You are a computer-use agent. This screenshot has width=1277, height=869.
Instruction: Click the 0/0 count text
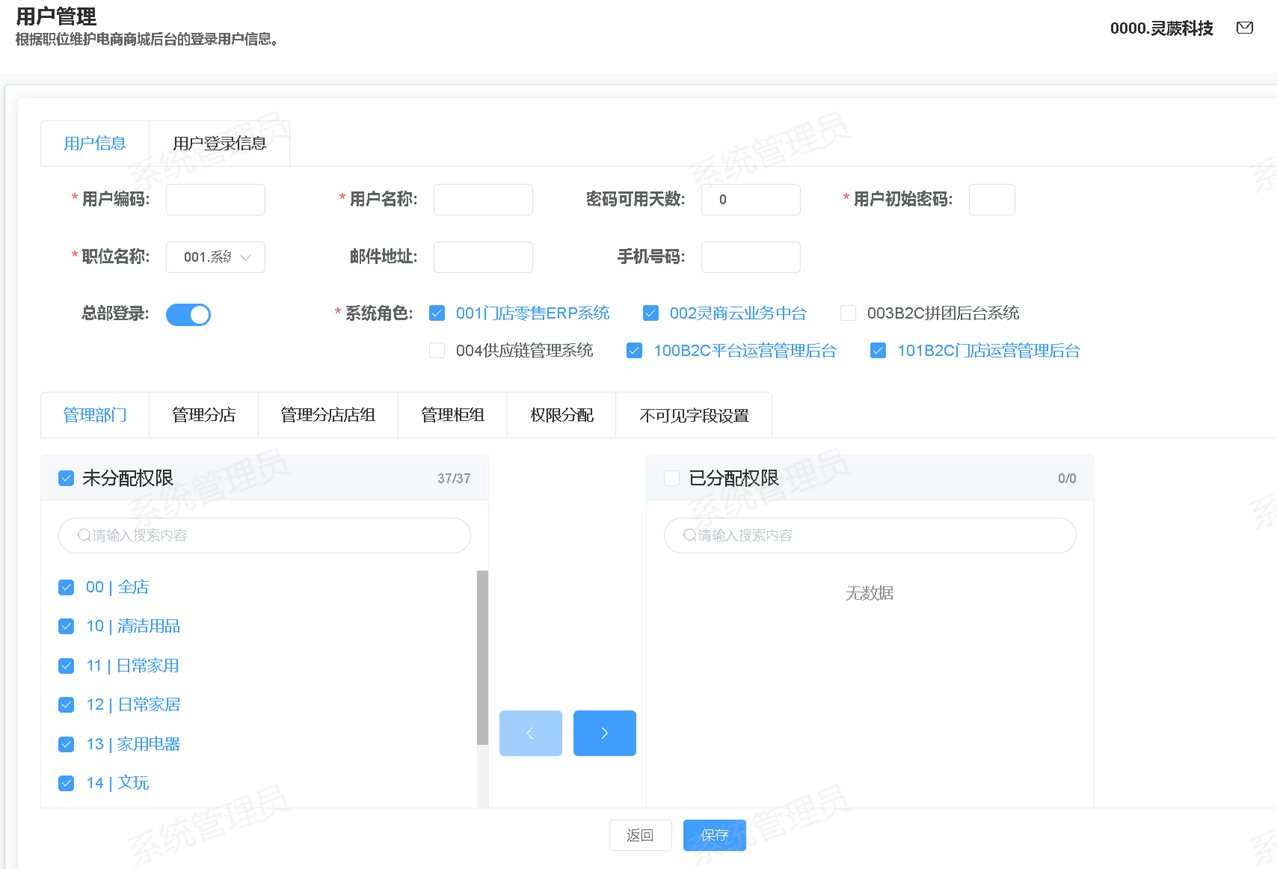(1067, 479)
